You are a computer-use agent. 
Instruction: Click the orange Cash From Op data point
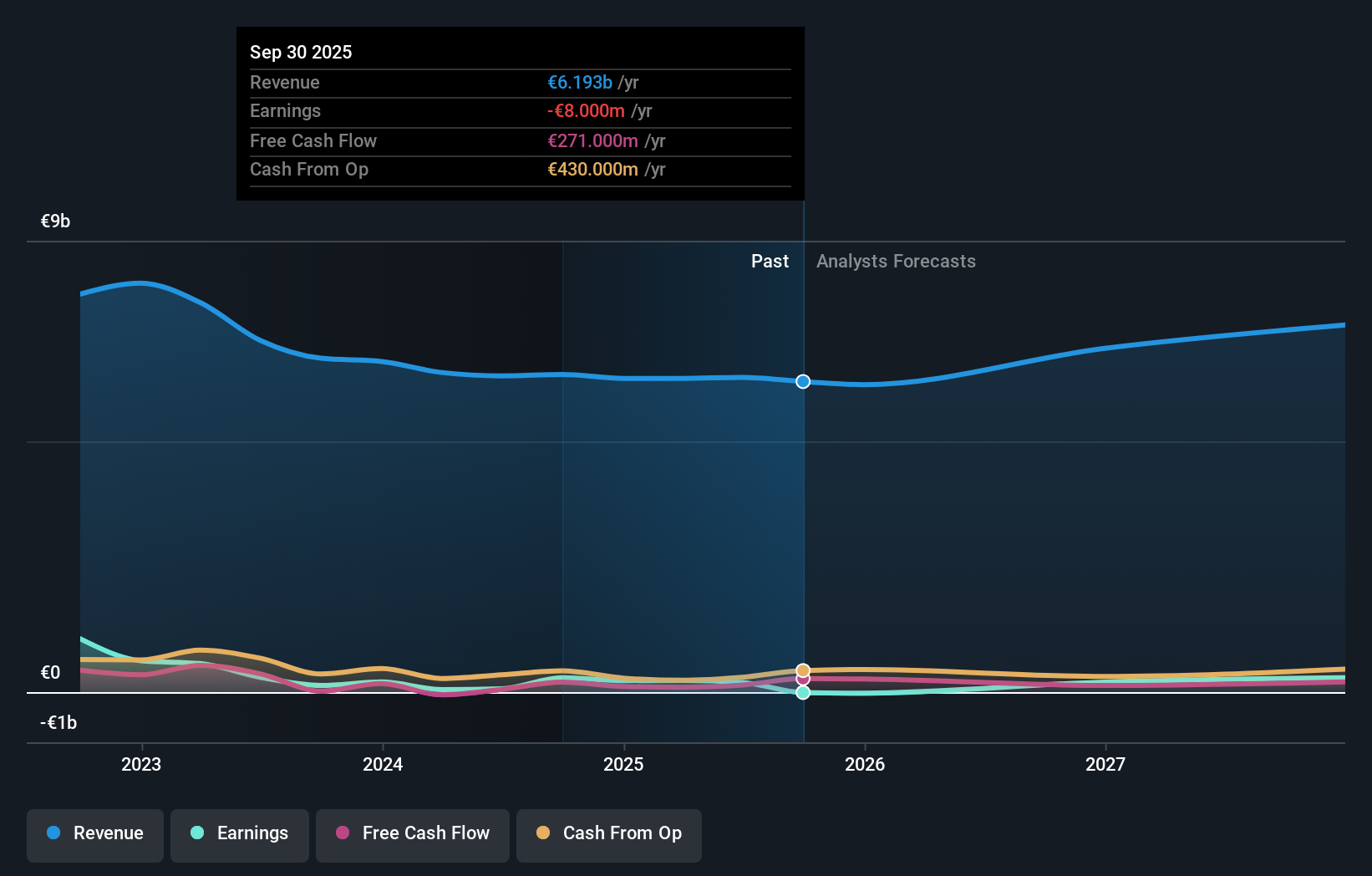pos(803,670)
